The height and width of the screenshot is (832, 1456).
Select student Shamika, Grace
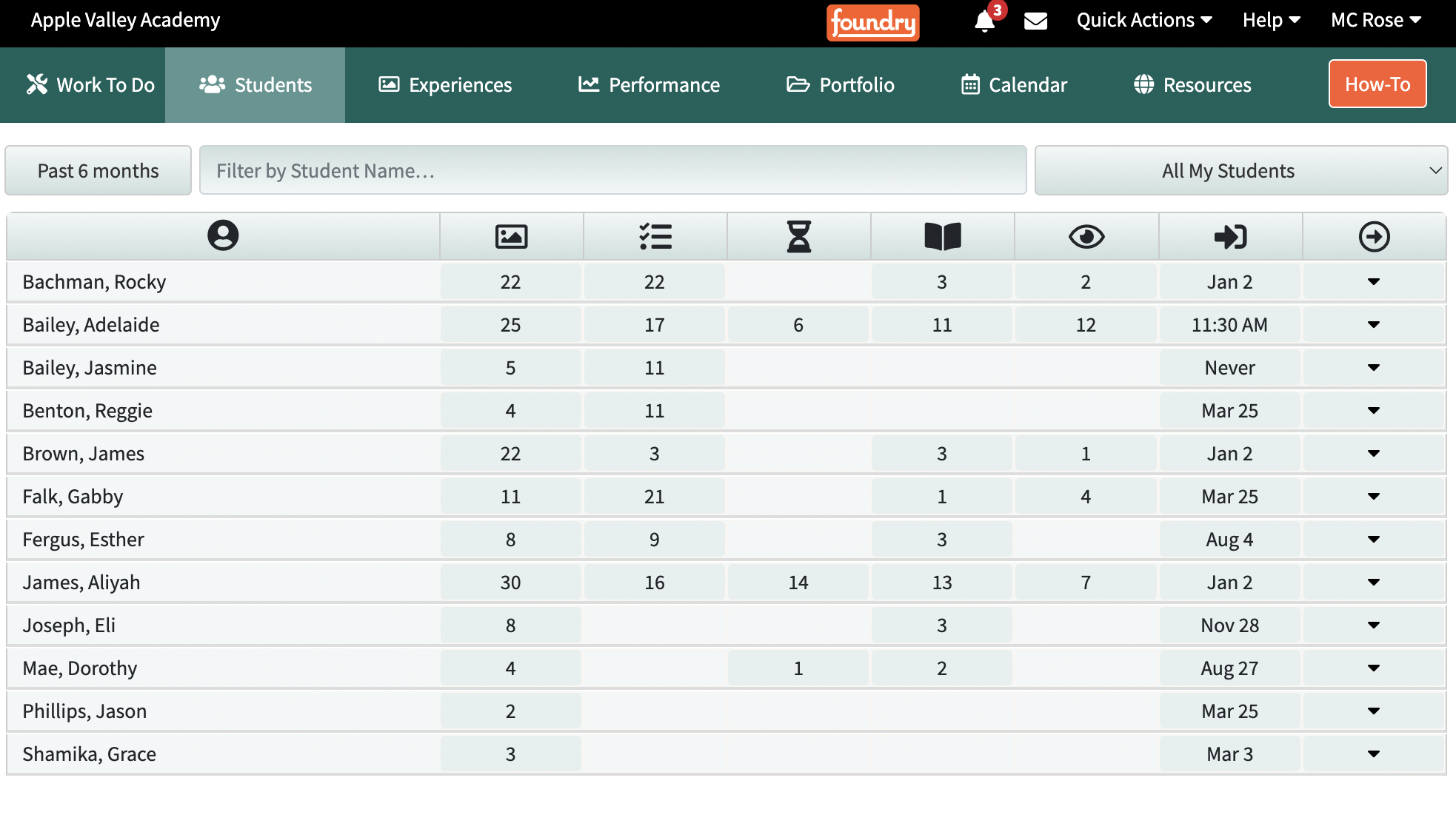[89, 754]
